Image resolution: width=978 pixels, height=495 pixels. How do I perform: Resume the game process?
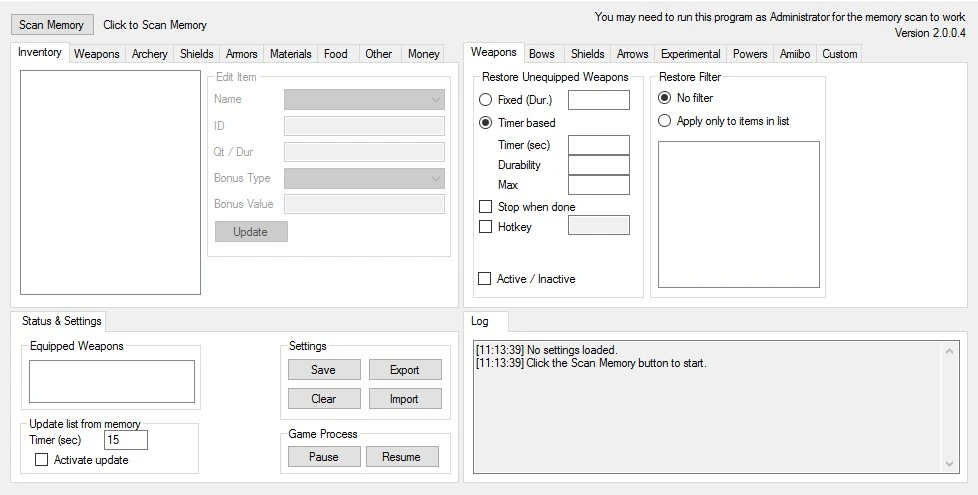[x=402, y=457]
